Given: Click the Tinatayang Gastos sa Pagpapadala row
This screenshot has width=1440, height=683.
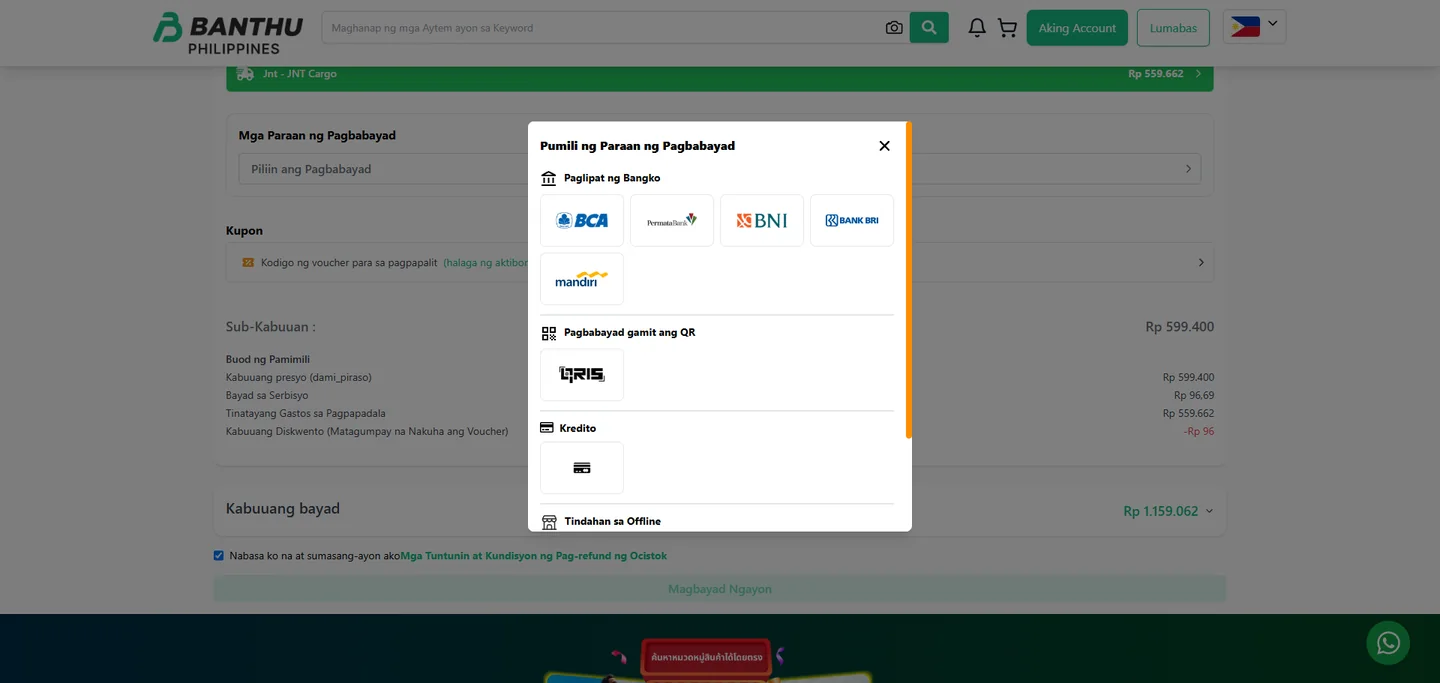Looking at the screenshot, I should [720, 413].
